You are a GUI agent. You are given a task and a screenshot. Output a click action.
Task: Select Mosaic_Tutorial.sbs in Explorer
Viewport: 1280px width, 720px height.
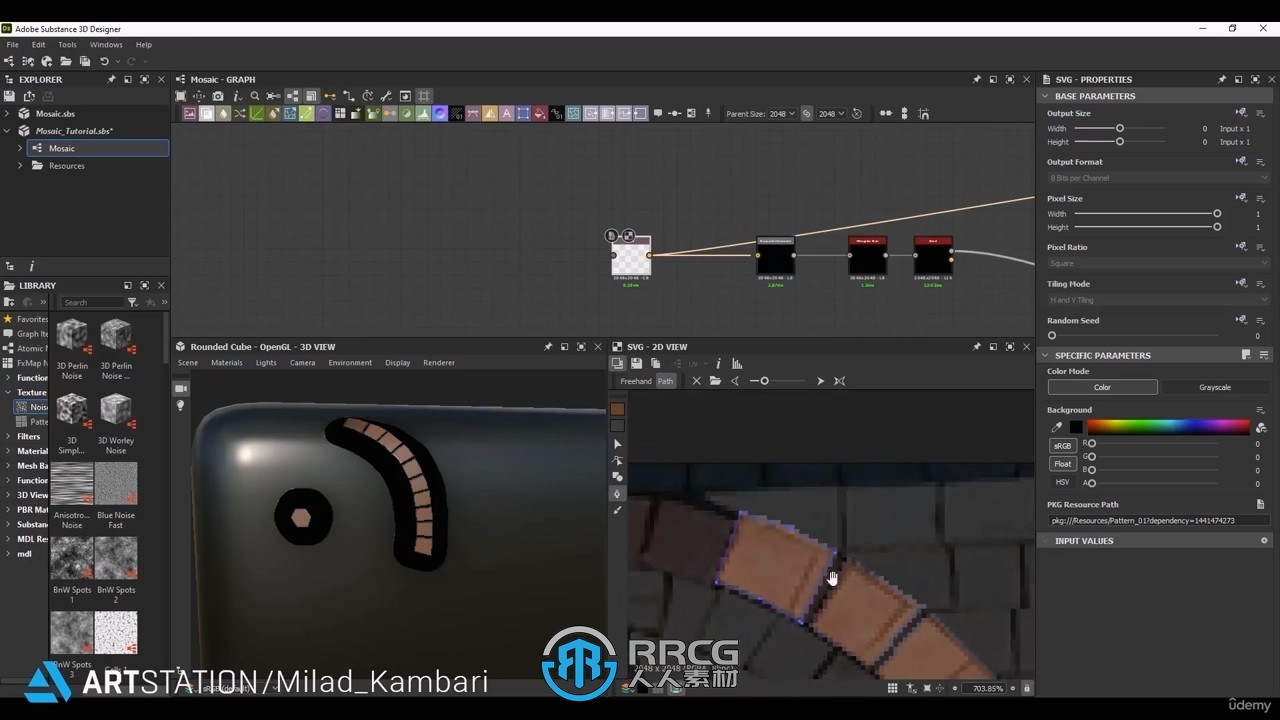(74, 131)
